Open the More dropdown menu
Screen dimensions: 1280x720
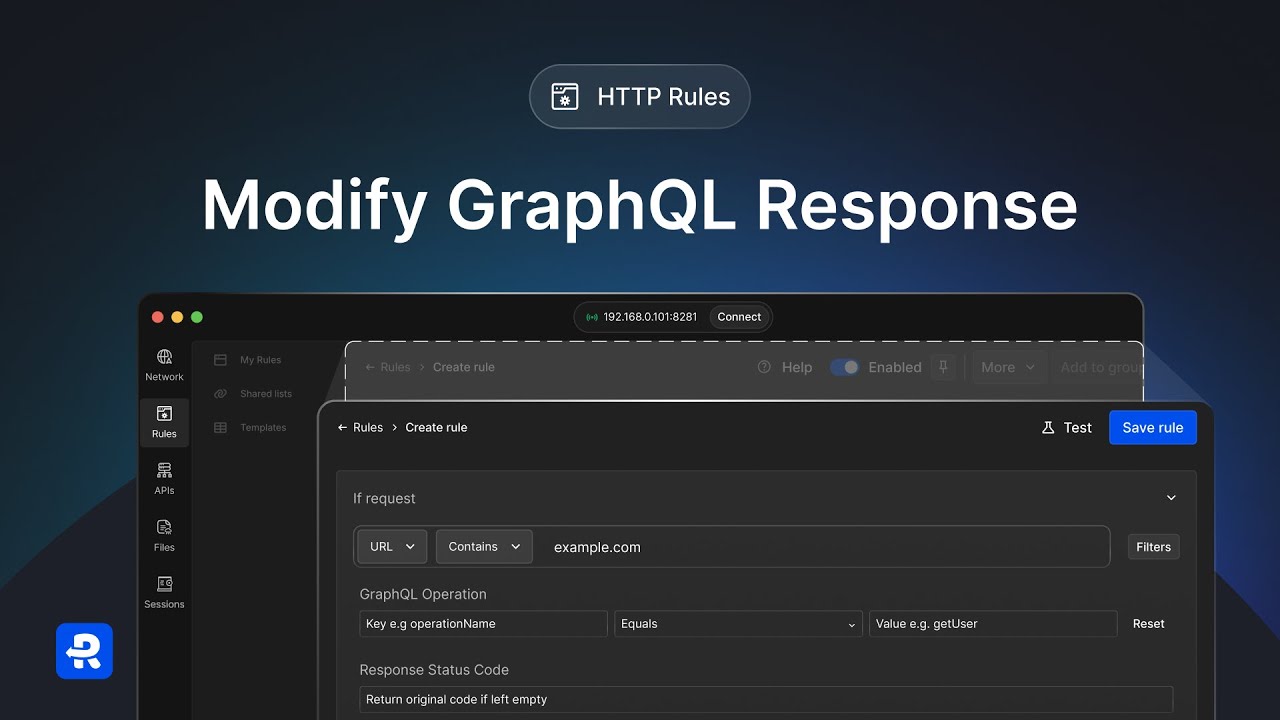point(1010,367)
